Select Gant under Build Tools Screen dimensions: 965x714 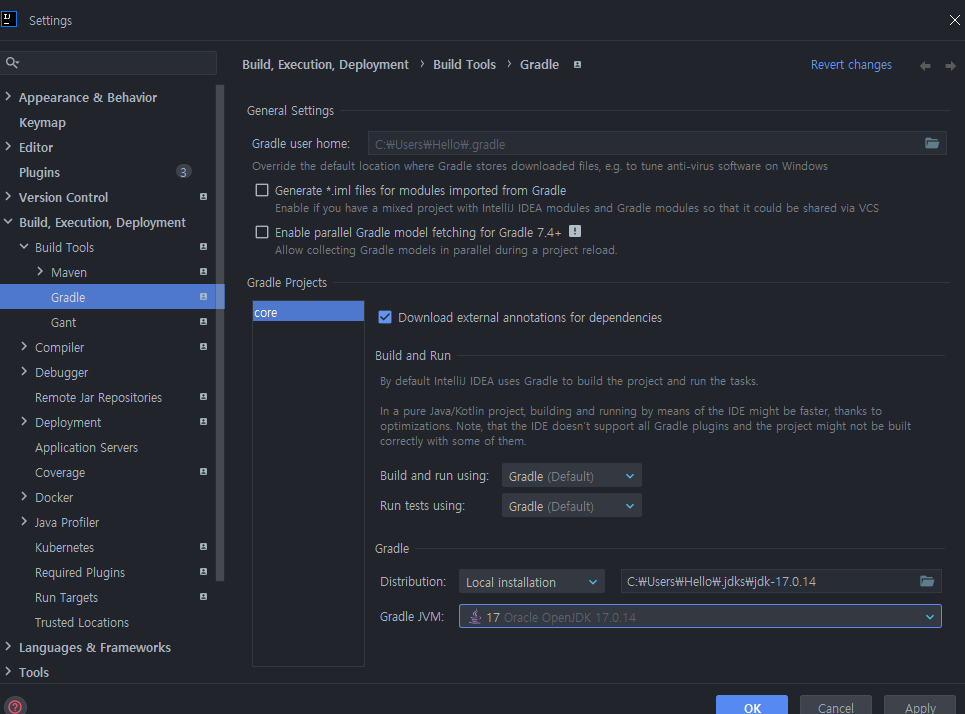click(63, 323)
